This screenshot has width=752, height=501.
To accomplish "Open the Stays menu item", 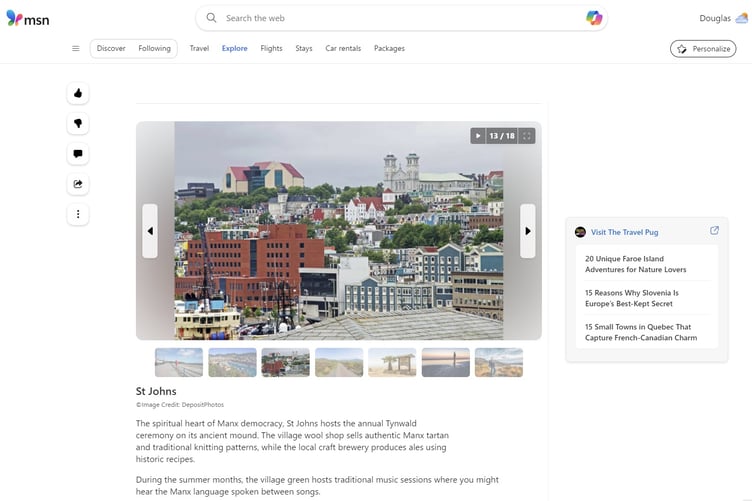I will (x=304, y=48).
